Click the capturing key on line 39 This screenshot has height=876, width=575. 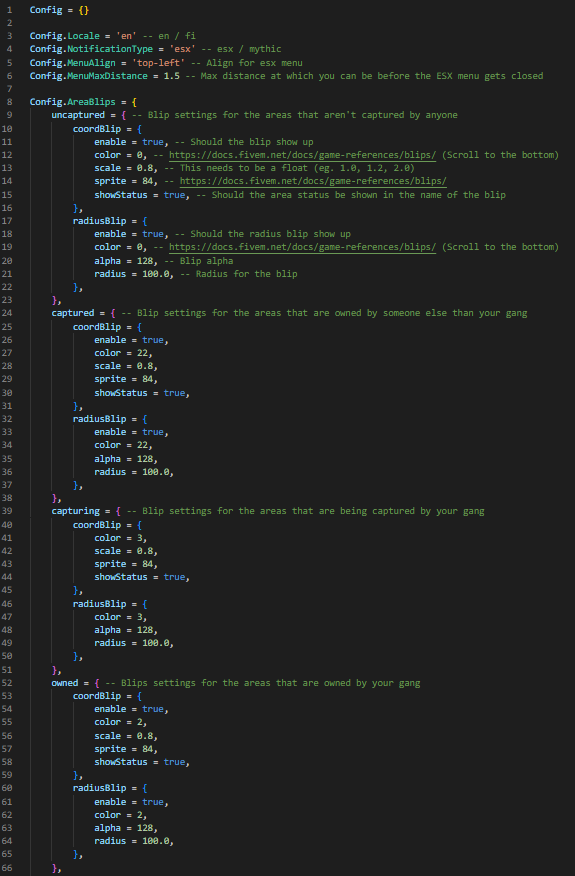pos(75,511)
